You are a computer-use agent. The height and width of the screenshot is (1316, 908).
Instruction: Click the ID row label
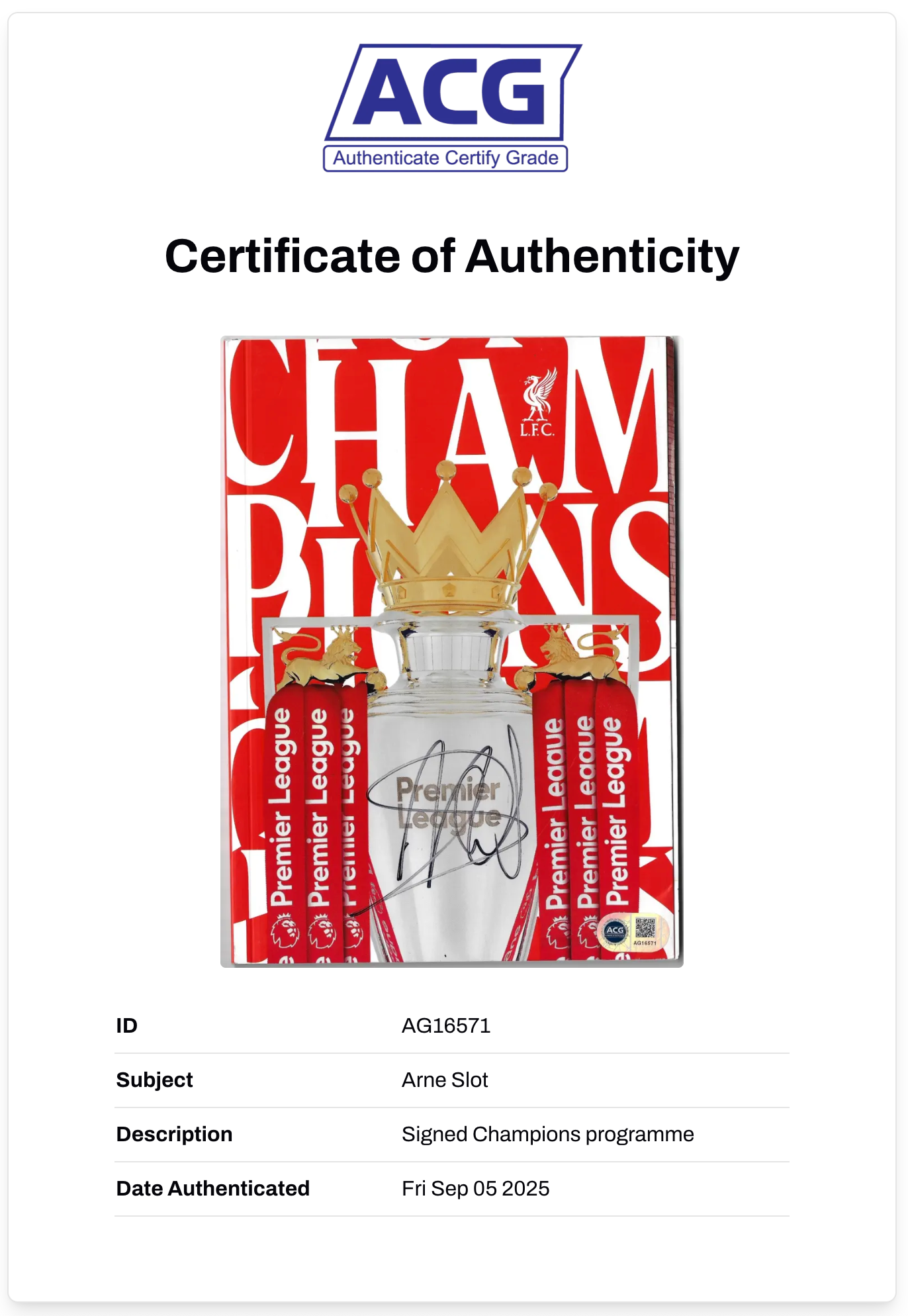(127, 1025)
